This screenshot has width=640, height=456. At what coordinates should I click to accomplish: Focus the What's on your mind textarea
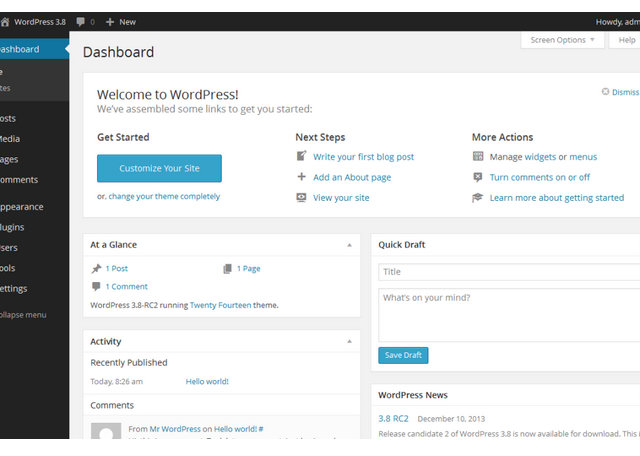(509, 315)
